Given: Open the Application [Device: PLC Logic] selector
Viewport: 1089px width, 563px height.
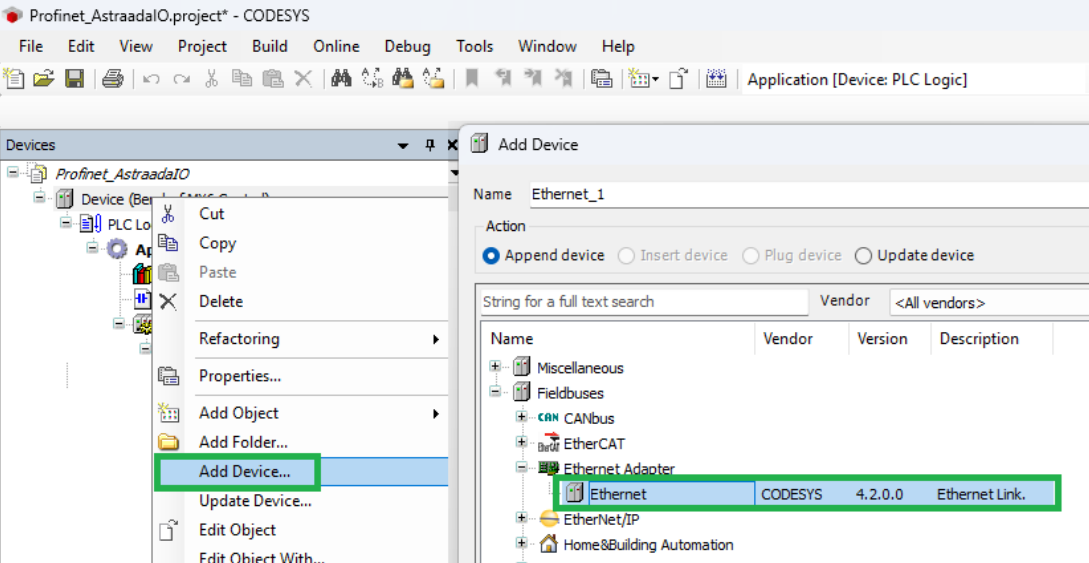Looking at the screenshot, I should click(915, 79).
